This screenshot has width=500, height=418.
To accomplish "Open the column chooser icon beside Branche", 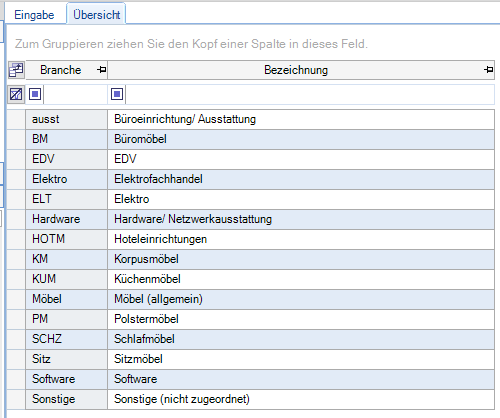I will (x=16, y=70).
